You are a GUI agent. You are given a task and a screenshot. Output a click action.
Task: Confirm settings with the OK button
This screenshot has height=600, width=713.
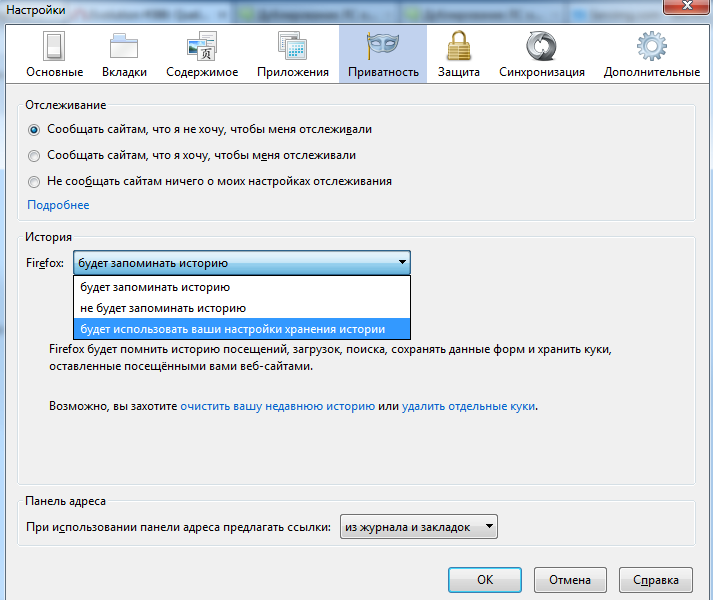(x=485, y=580)
